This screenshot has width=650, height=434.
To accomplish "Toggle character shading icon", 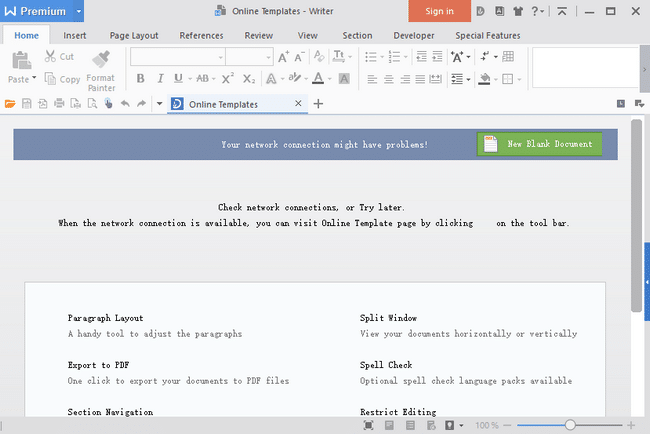I will pos(344,78).
